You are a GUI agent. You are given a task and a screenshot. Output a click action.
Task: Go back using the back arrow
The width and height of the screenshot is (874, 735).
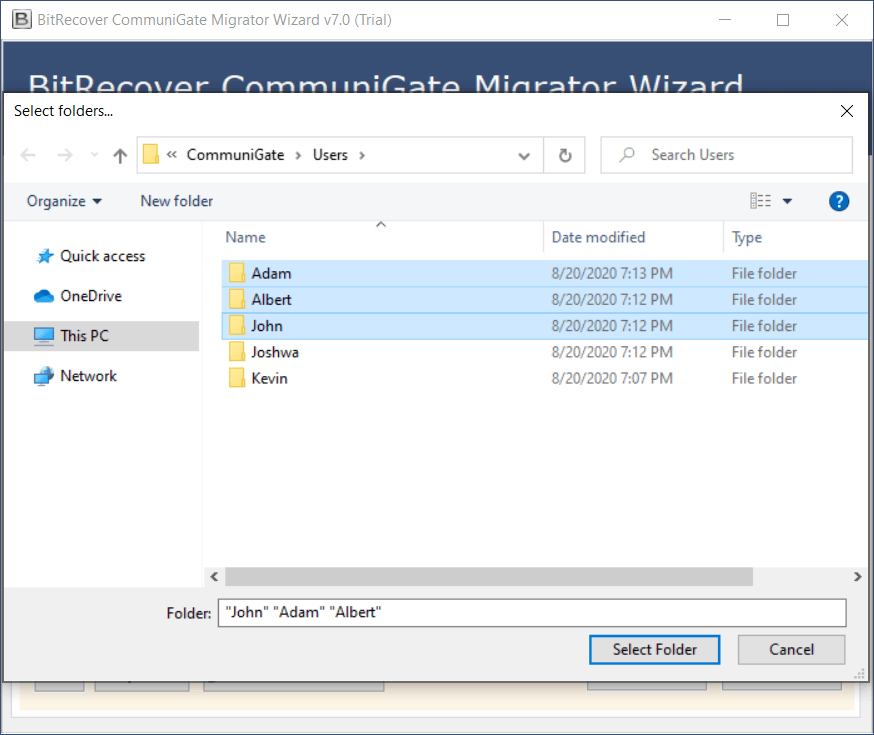point(28,155)
